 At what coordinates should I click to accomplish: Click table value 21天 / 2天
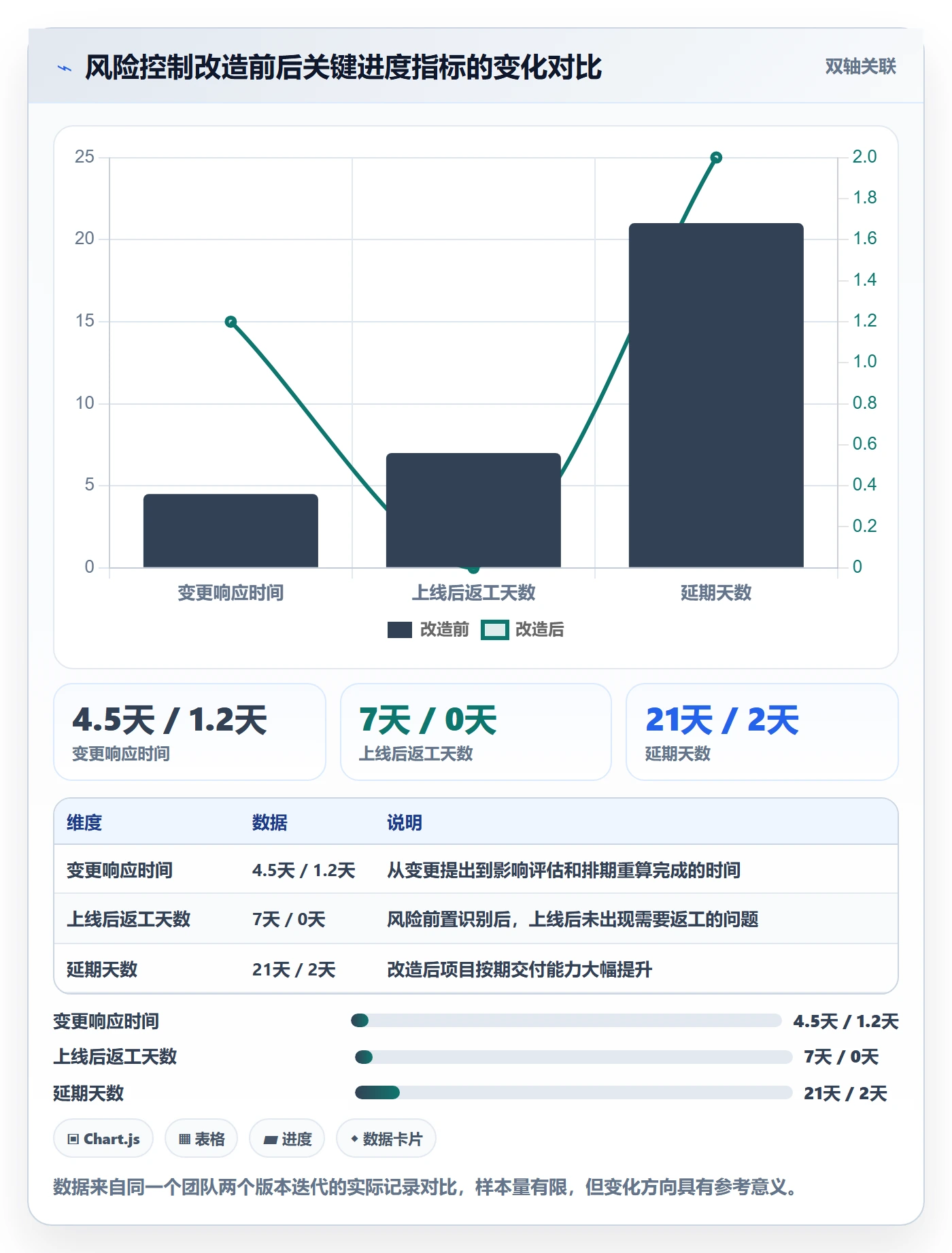294,969
